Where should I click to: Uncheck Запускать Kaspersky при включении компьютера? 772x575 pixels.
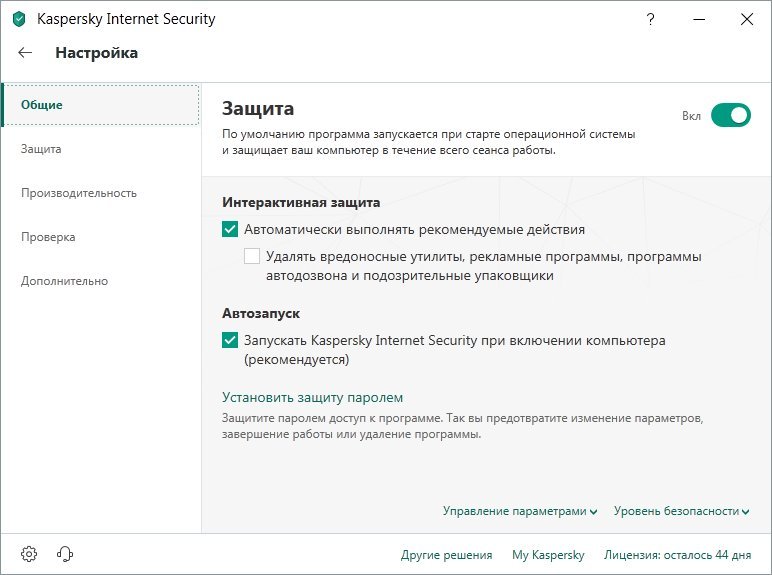(x=230, y=340)
